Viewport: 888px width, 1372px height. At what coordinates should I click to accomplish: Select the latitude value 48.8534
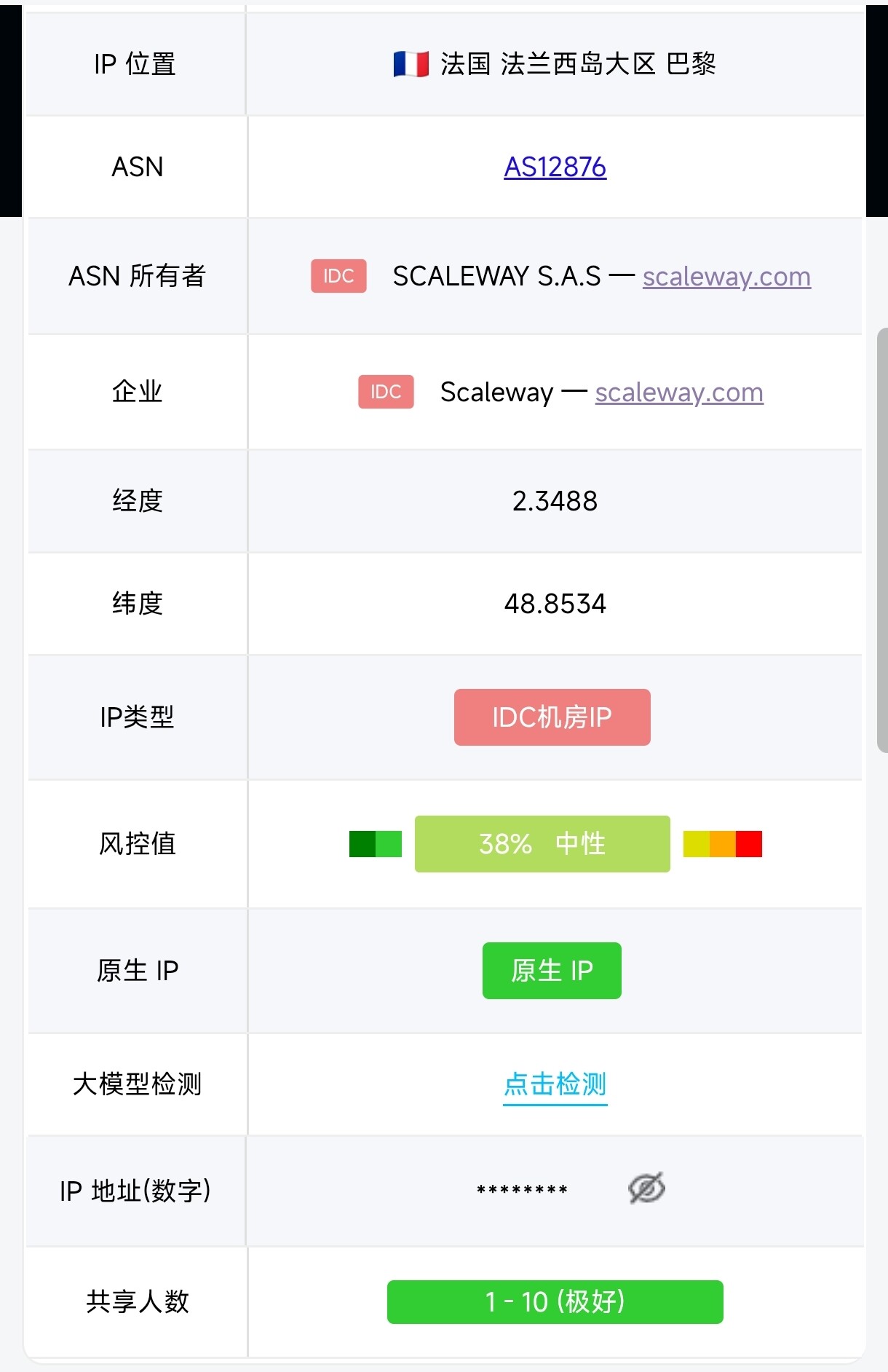555,604
